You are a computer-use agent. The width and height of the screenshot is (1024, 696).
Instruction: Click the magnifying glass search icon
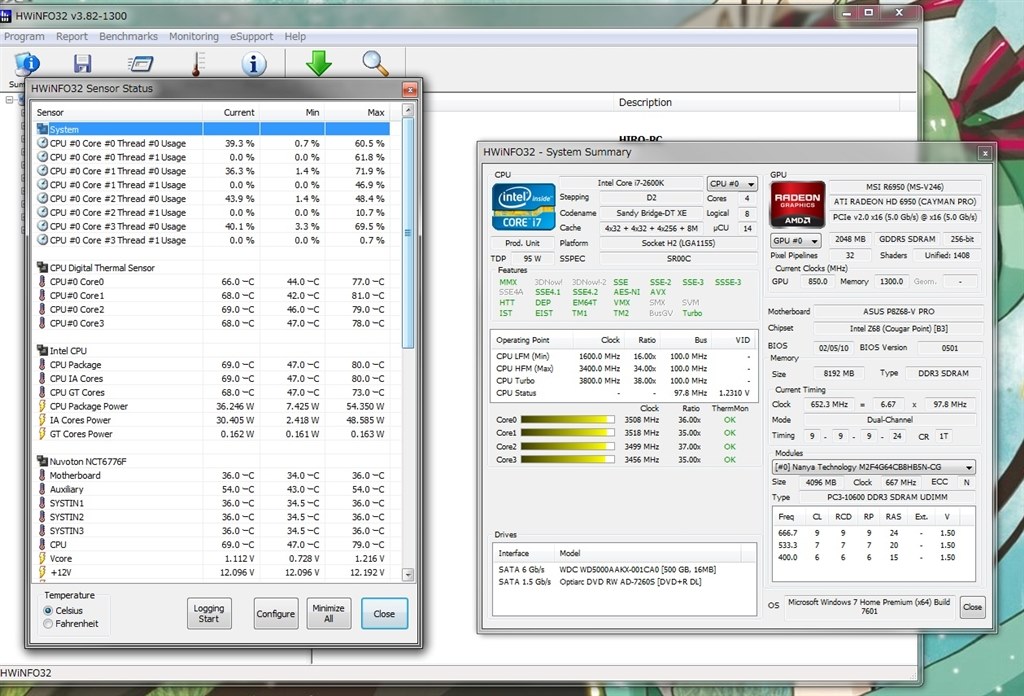(375, 63)
